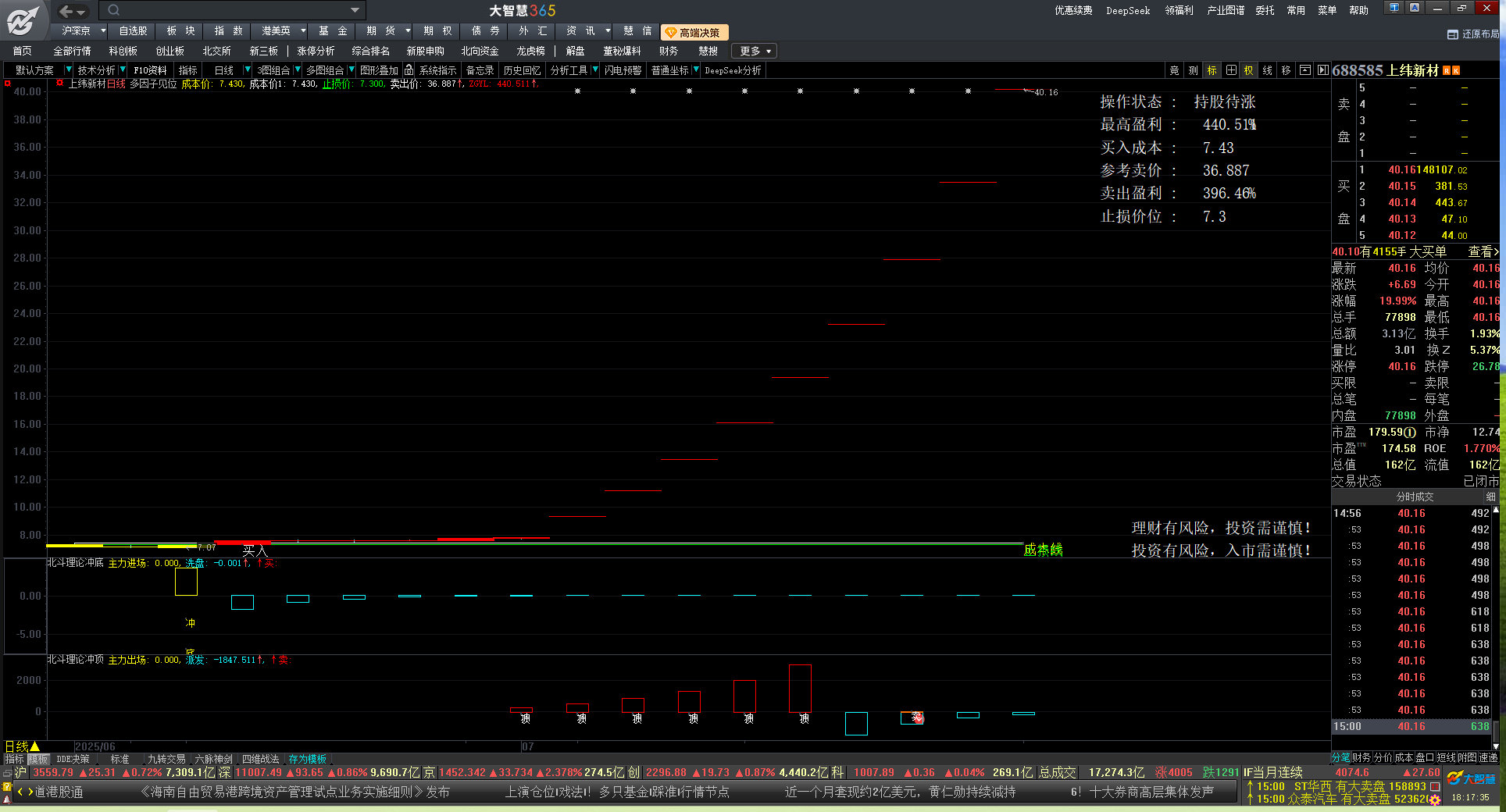Expand the 日线 period dropdown arrow
Image resolution: width=1506 pixels, height=812 pixels.
click(248, 70)
